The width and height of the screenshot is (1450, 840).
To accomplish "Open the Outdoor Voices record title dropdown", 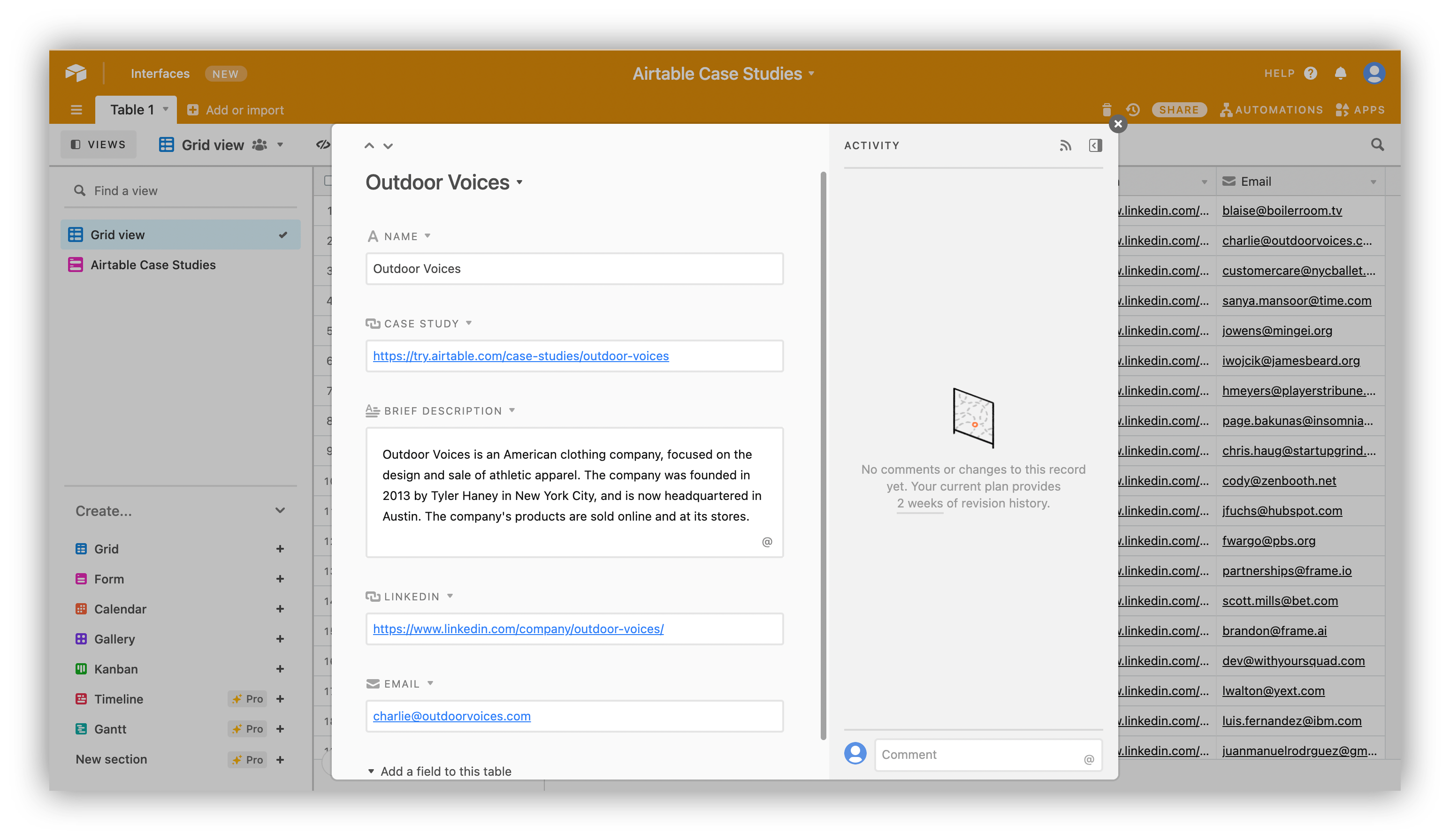I will (519, 182).
